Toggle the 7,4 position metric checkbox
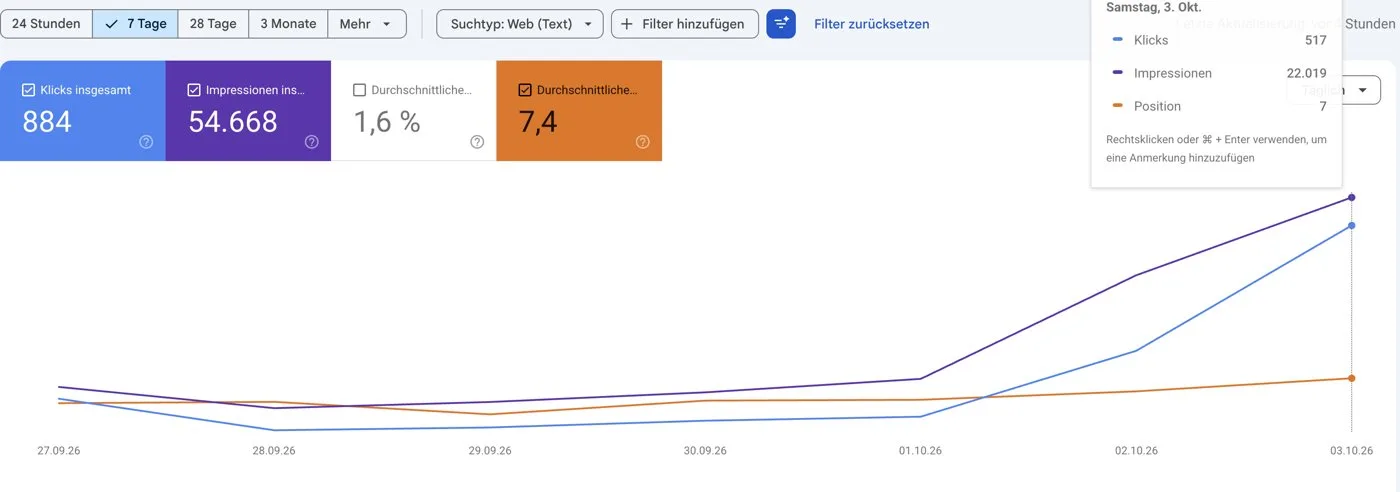 tap(525, 90)
